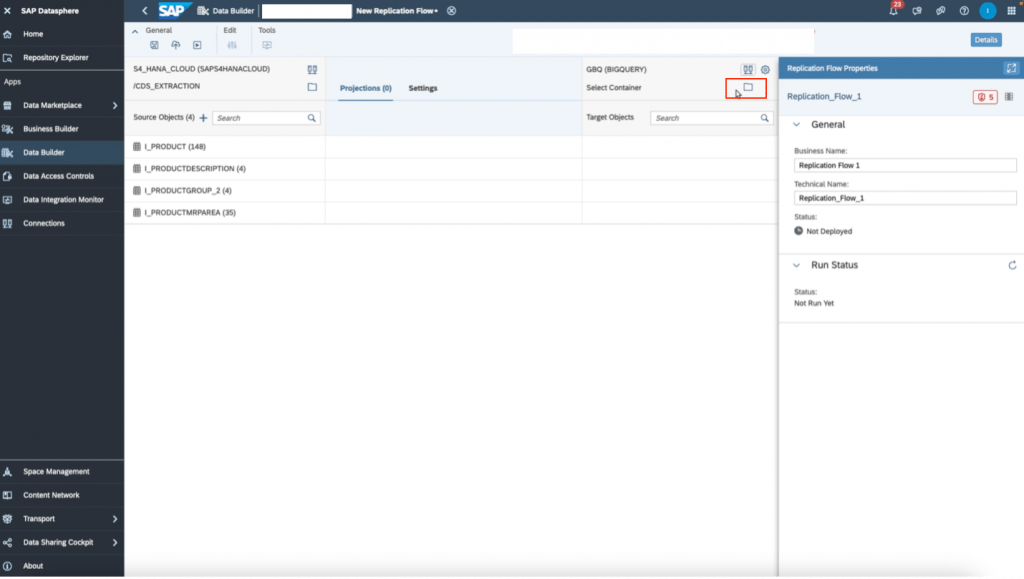Viewport: 1024px width, 579px height.
Task: Click the SAP logo
Action: click(173, 10)
